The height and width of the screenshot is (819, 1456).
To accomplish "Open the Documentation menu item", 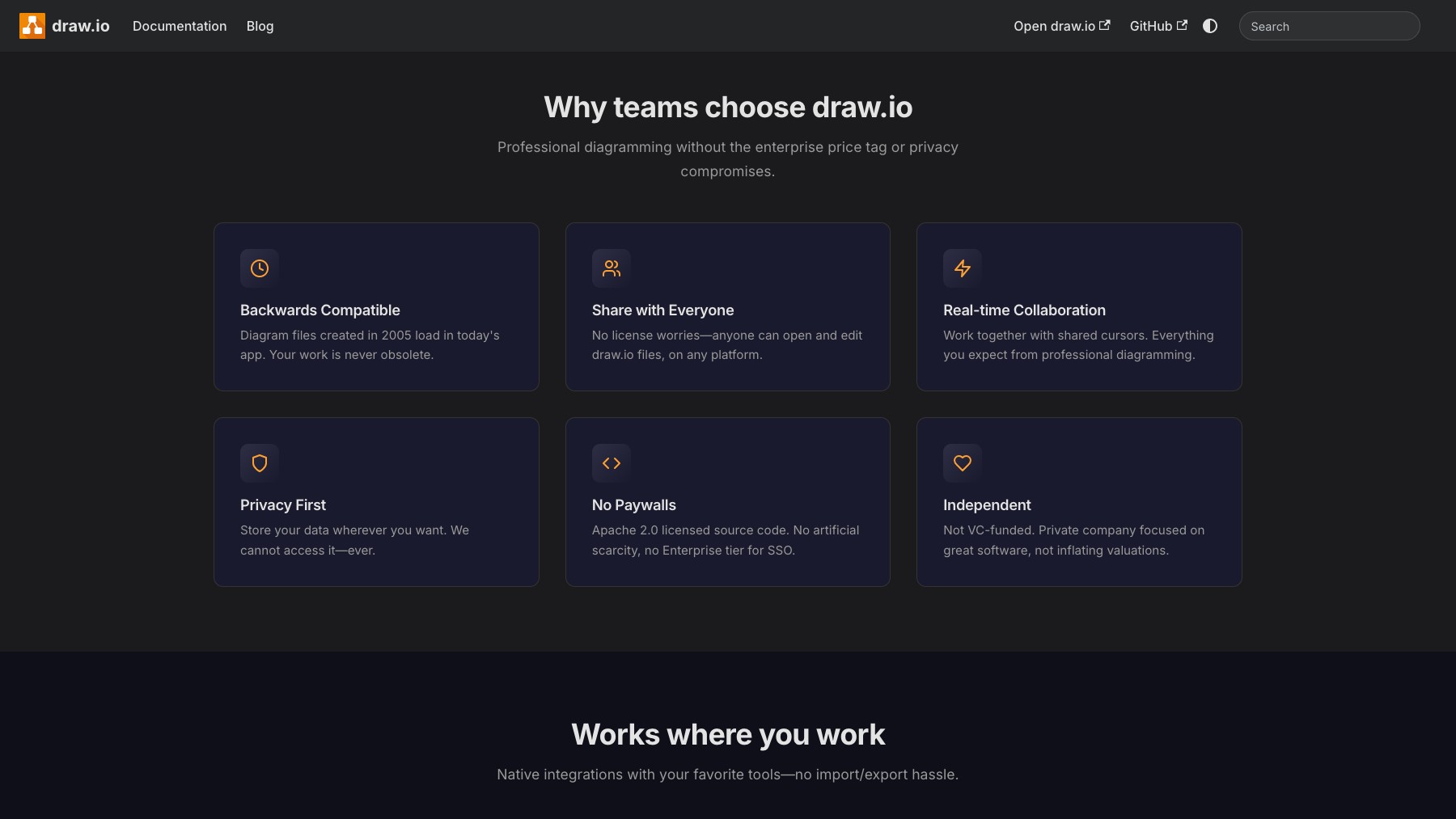I will (180, 26).
